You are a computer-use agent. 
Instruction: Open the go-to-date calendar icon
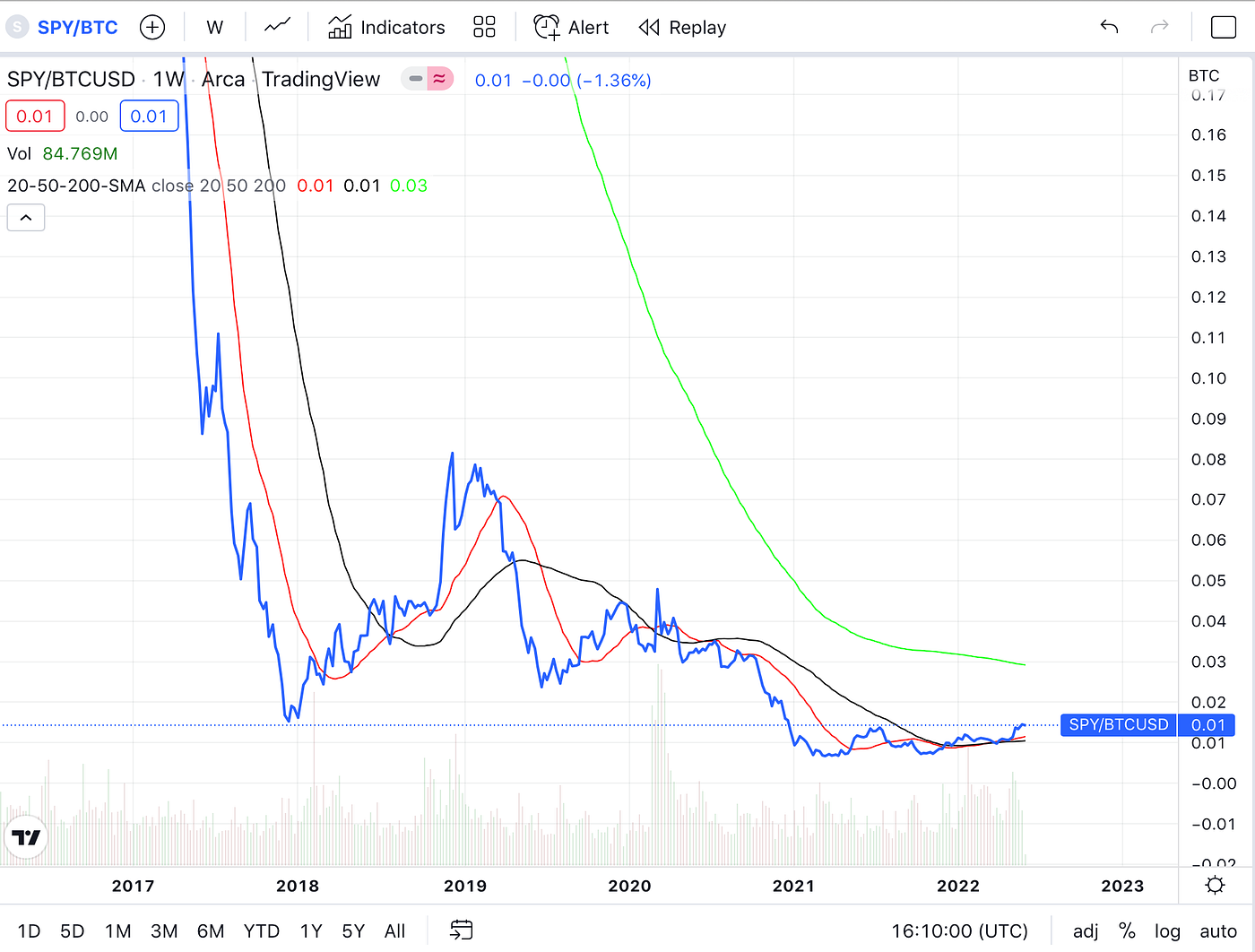(x=461, y=930)
